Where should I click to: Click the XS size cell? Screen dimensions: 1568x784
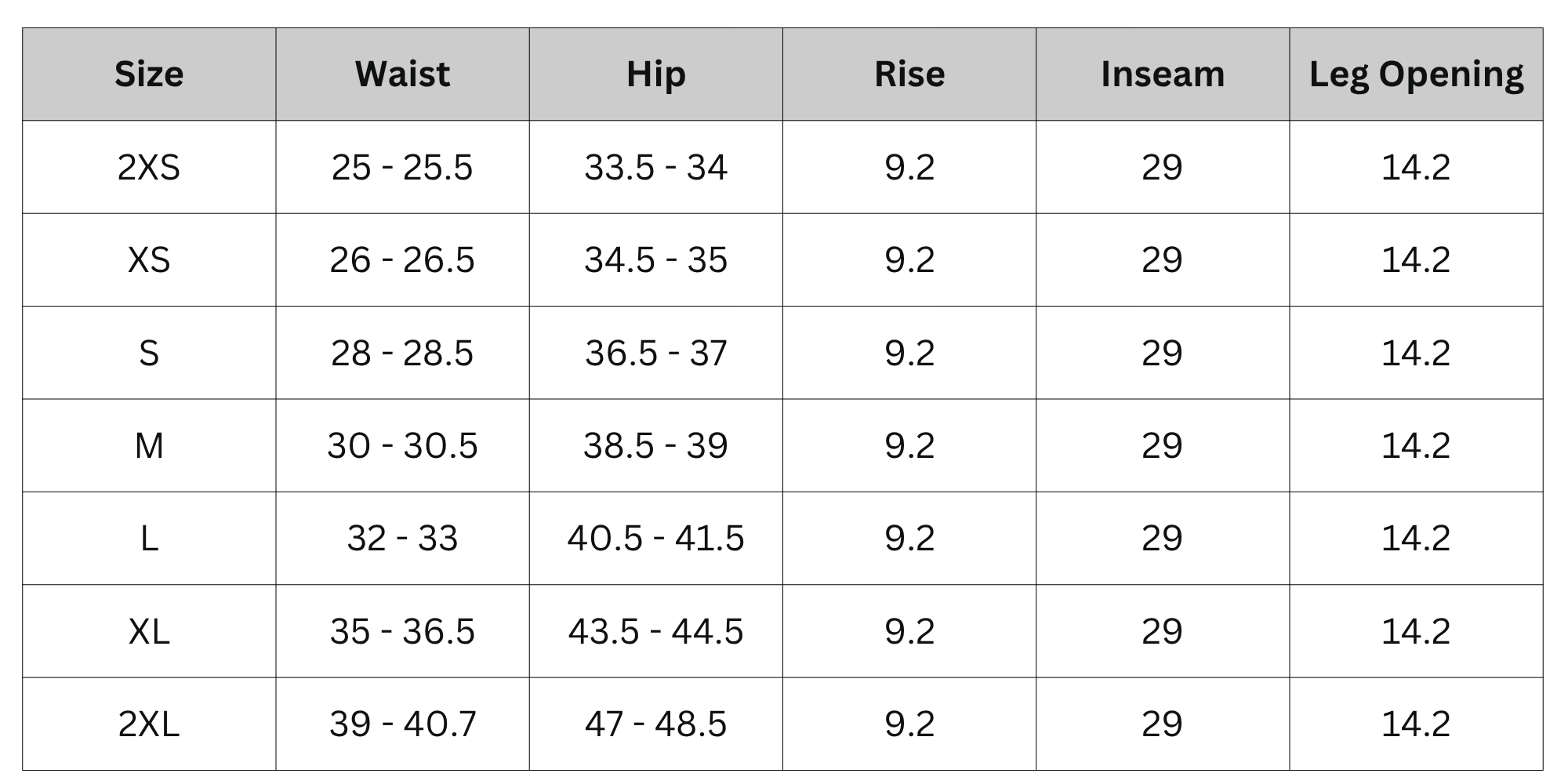pyautogui.click(x=149, y=260)
